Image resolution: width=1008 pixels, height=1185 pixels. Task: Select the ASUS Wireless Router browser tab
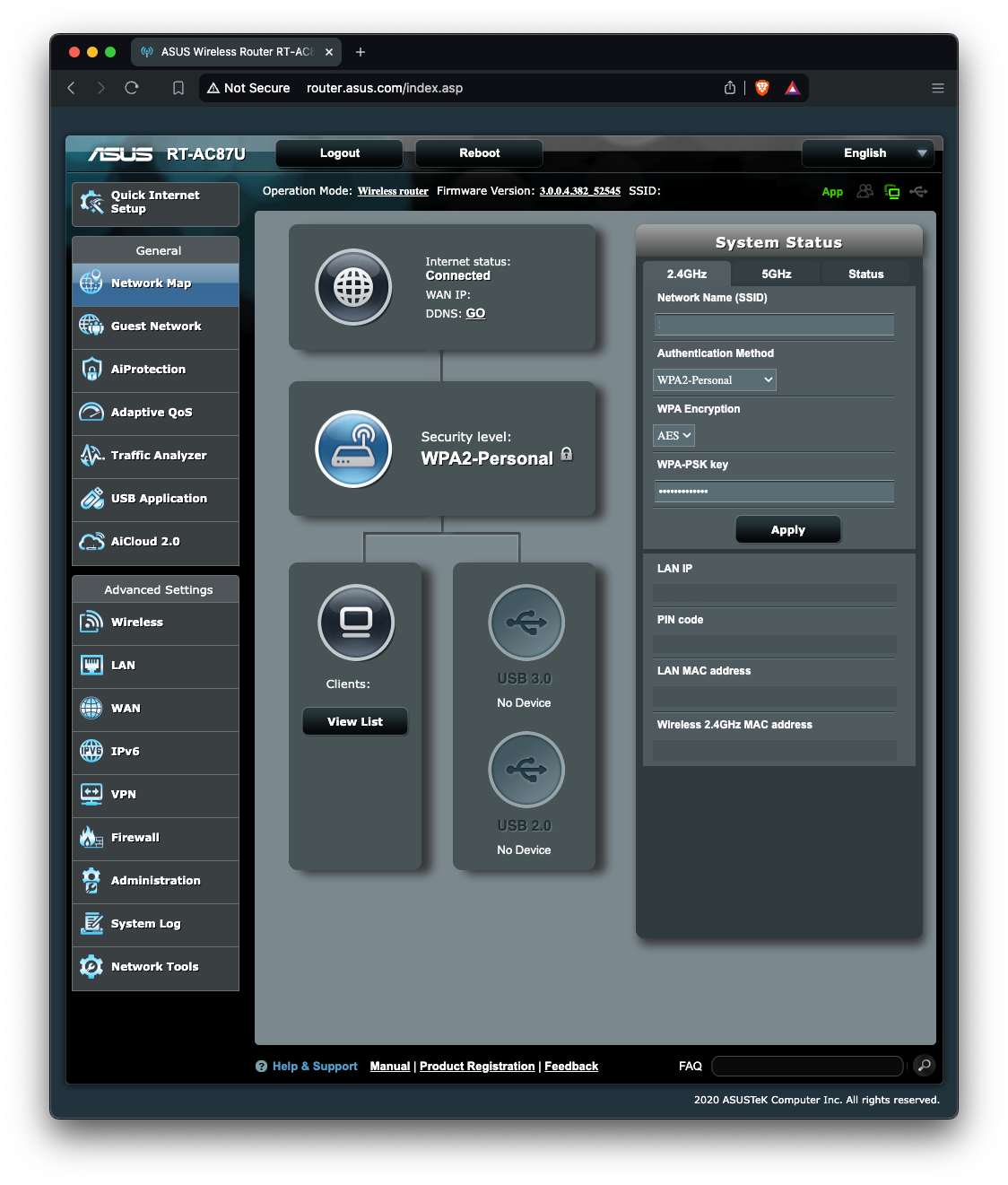(237, 52)
